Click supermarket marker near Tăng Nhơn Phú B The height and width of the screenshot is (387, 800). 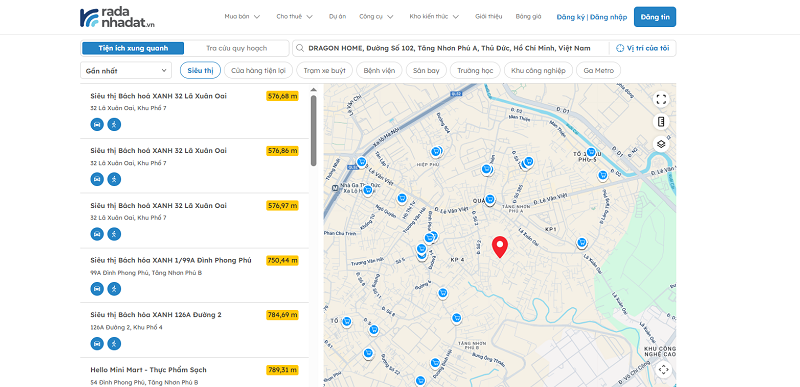coord(457,318)
